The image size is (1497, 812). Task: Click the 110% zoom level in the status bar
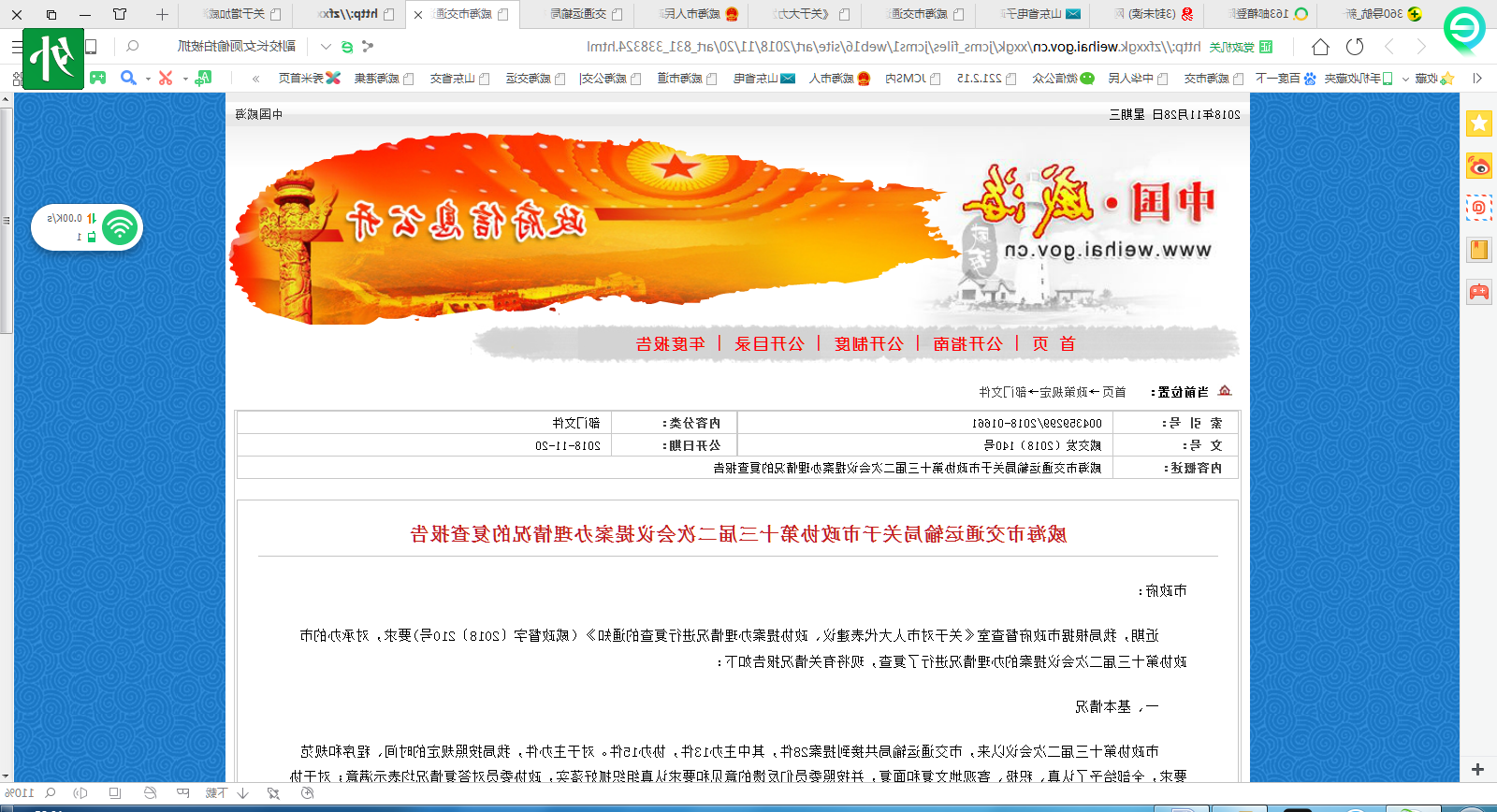click(x=21, y=793)
